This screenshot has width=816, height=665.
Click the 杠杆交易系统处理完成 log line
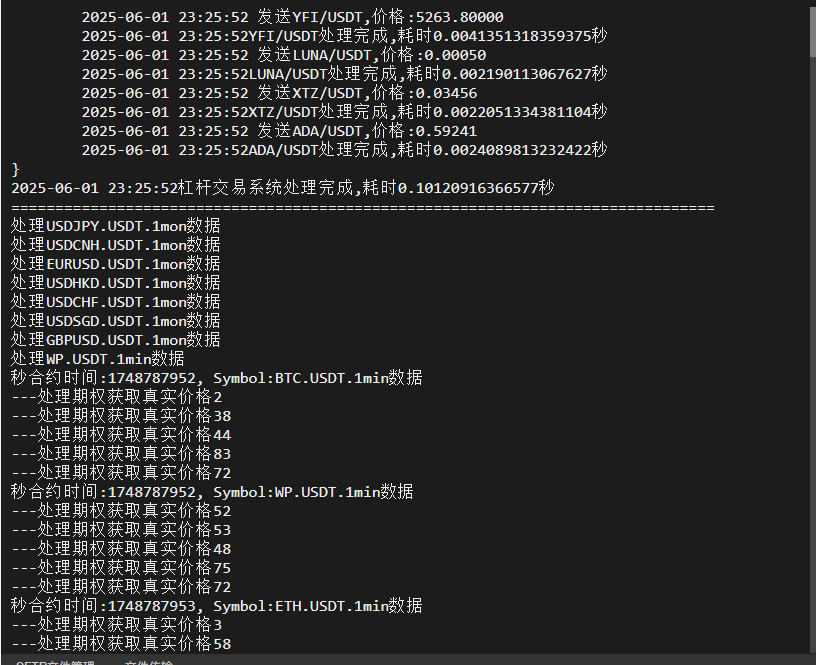tap(283, 187)
